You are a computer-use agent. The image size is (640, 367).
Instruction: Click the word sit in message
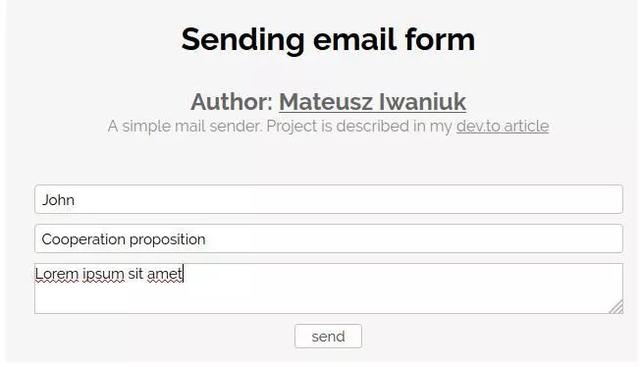pos(135,274)
